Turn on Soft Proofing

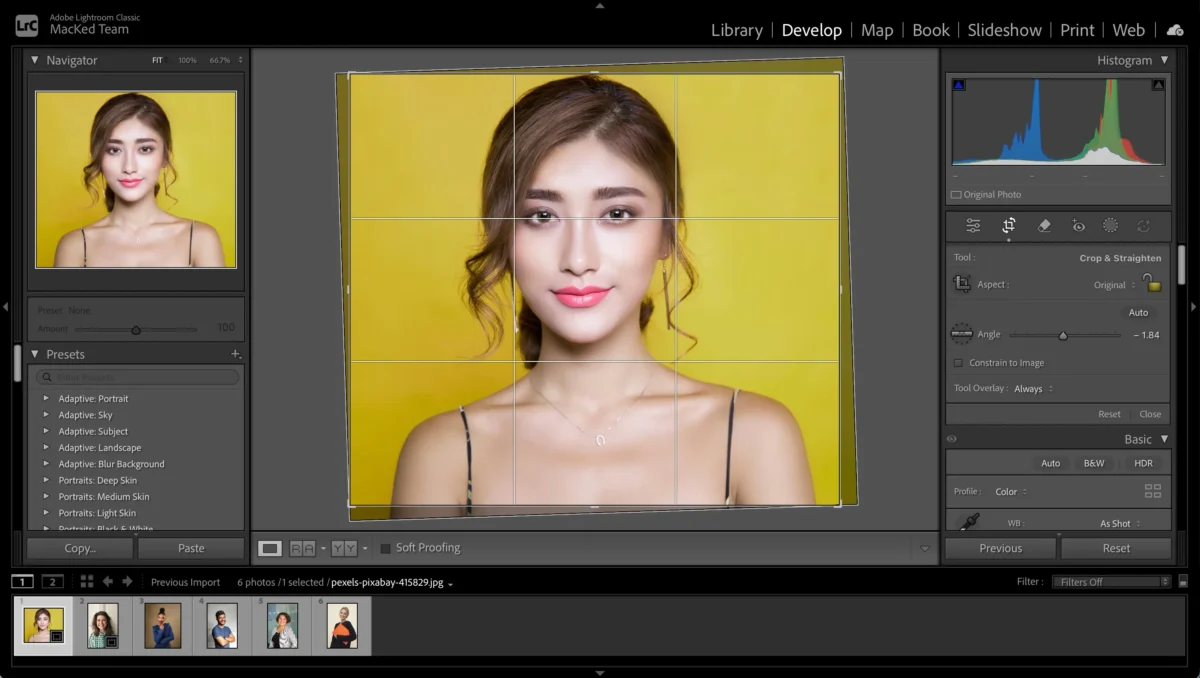coord(385,547)
